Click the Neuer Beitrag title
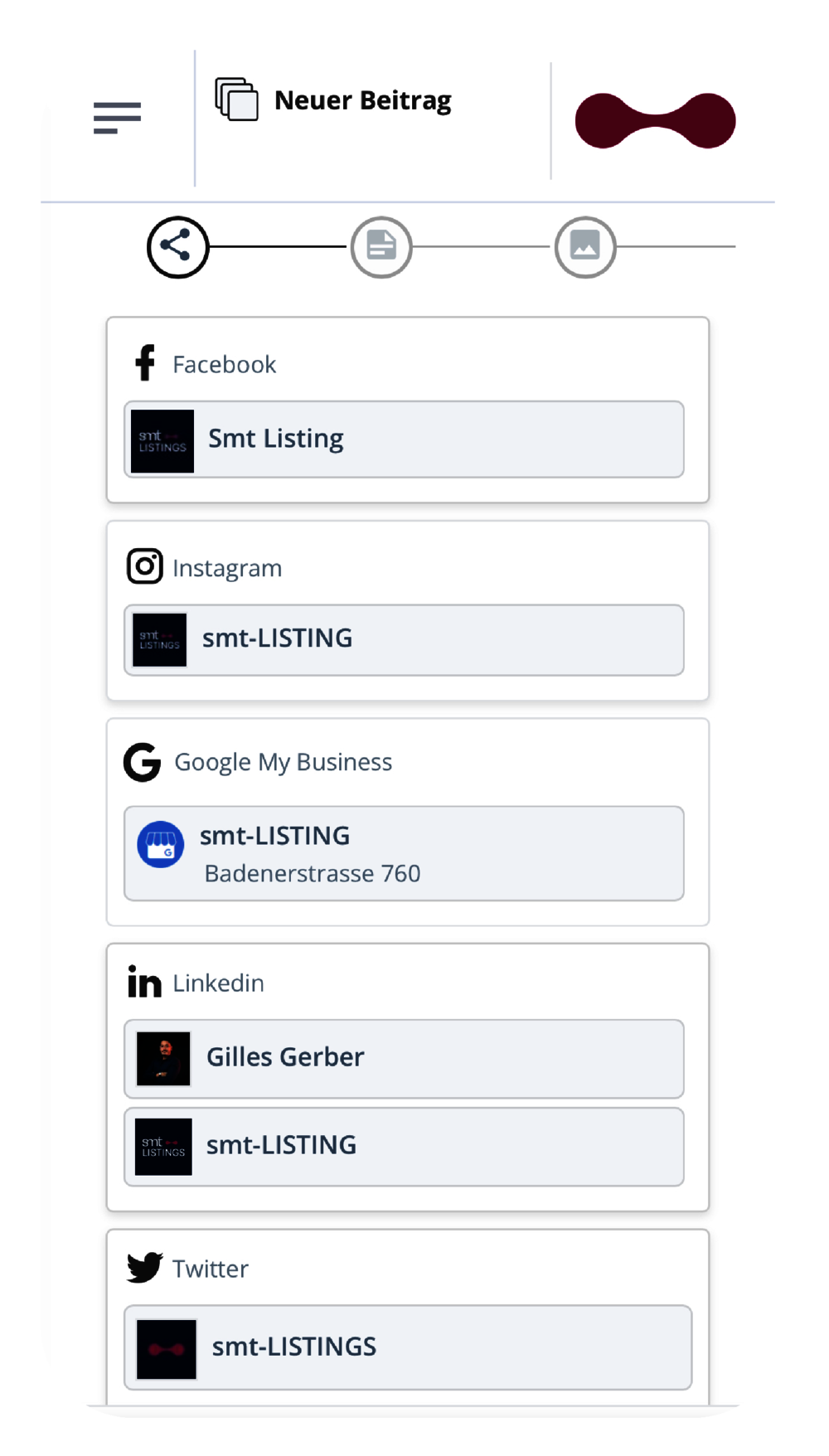Image resolution: width=829 pixels, height=1456 pixels. [x=363, y=100]
